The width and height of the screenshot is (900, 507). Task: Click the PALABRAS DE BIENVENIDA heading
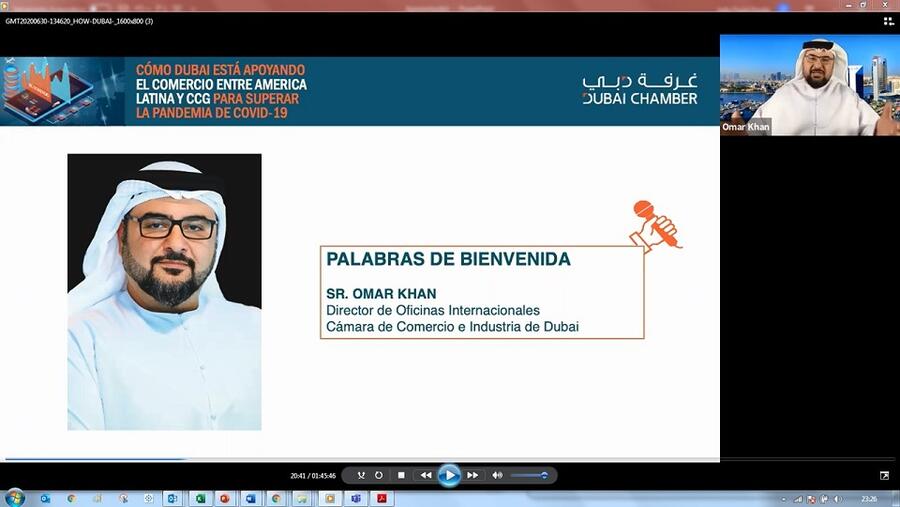(448, 259)
